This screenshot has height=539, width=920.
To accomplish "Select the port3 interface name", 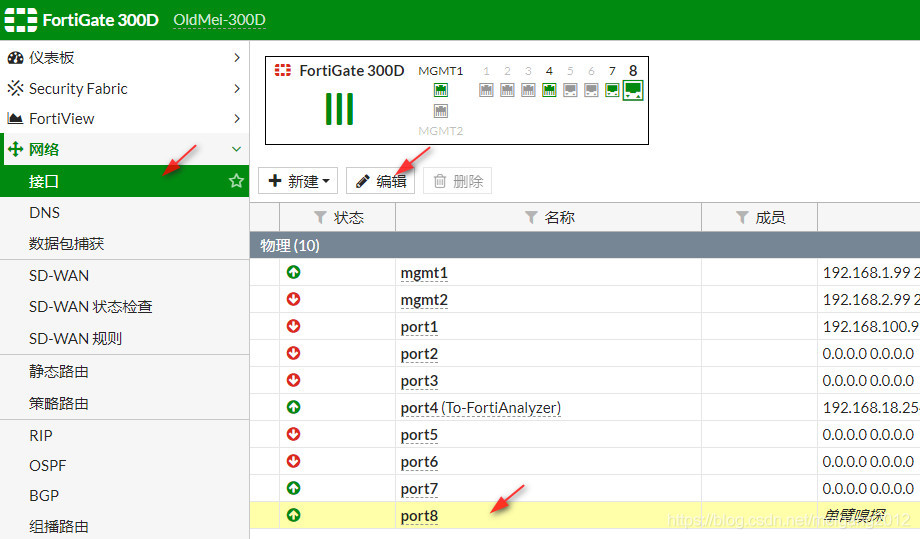I will pyautogui.click(x=419, y=381).
